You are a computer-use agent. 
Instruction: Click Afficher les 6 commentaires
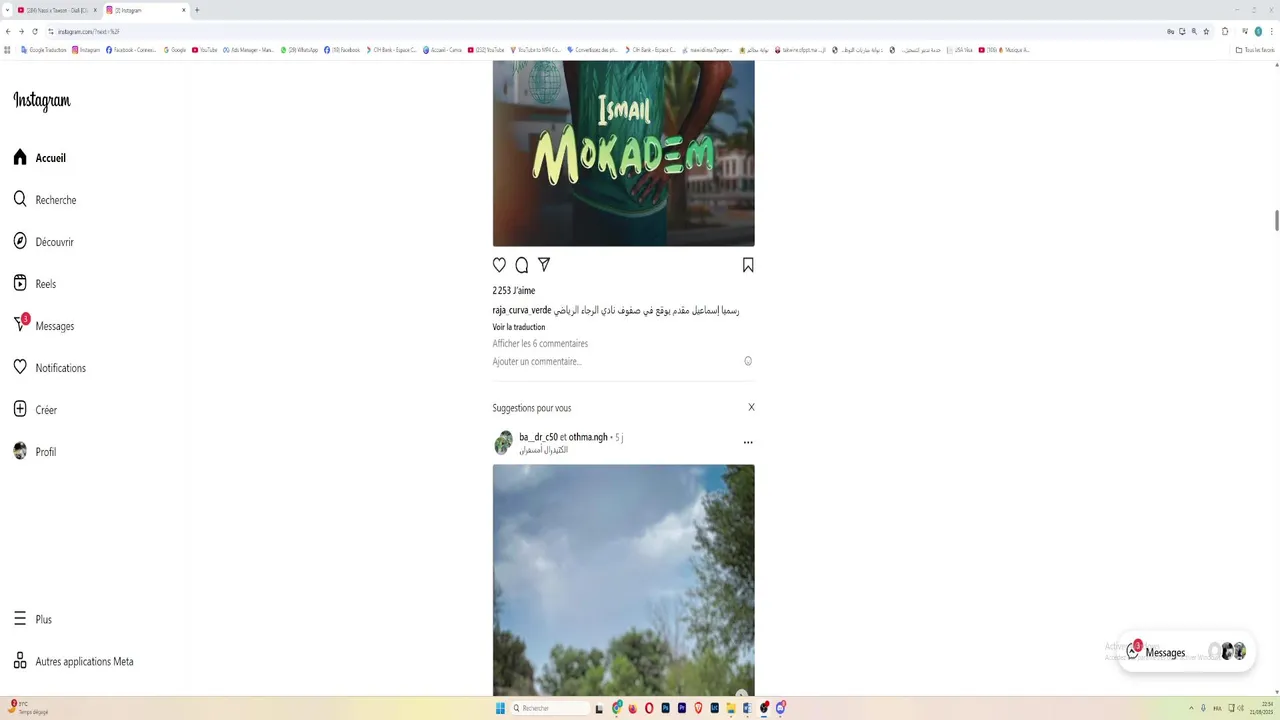[x=540, y=344]
